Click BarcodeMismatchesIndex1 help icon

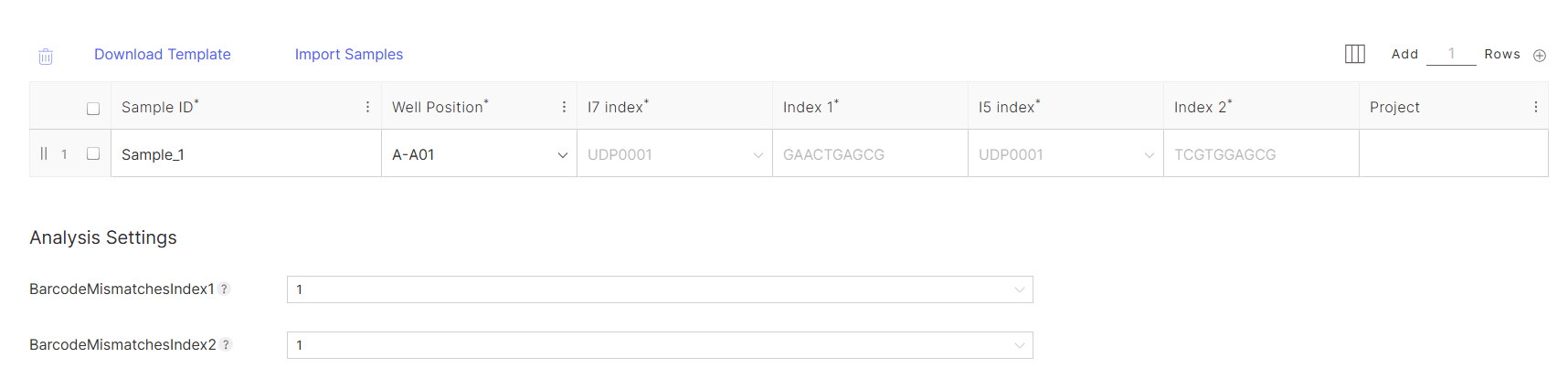[224, 289]
